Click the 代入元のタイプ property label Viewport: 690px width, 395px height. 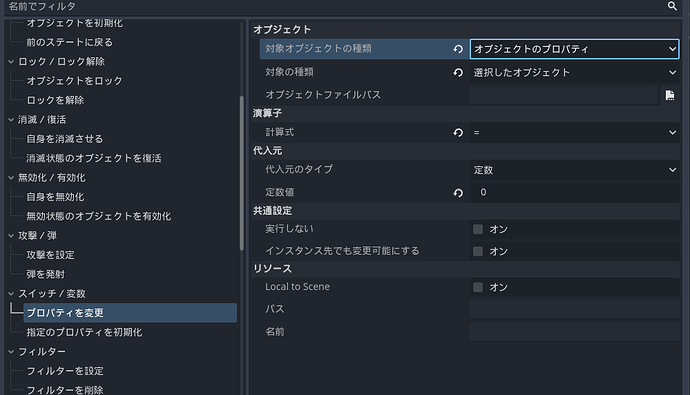[299, 169]
